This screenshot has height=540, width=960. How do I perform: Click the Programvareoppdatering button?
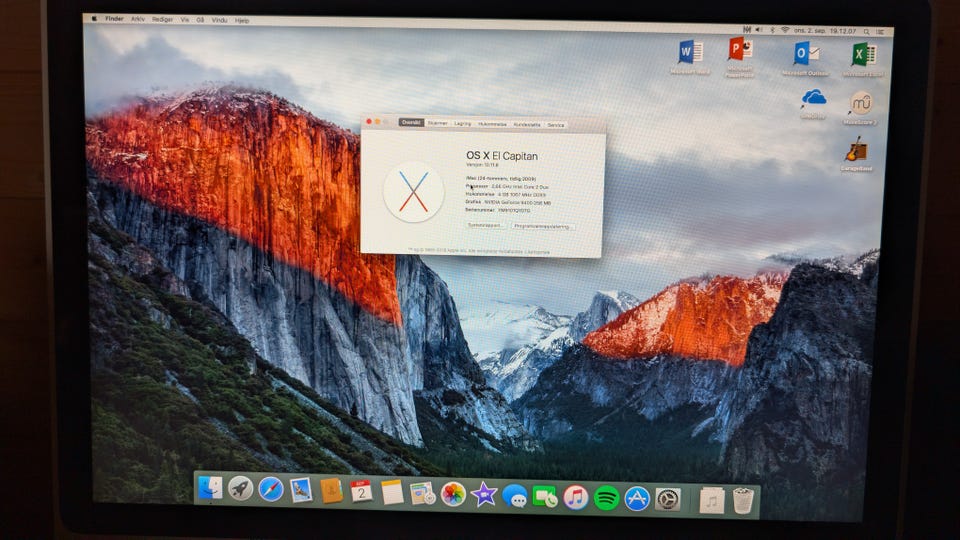542,227
